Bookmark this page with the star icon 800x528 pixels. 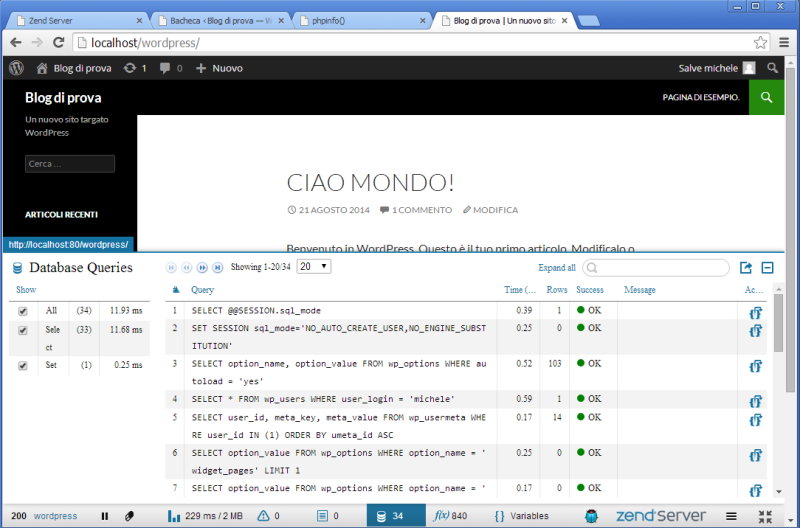coord(760,42)
